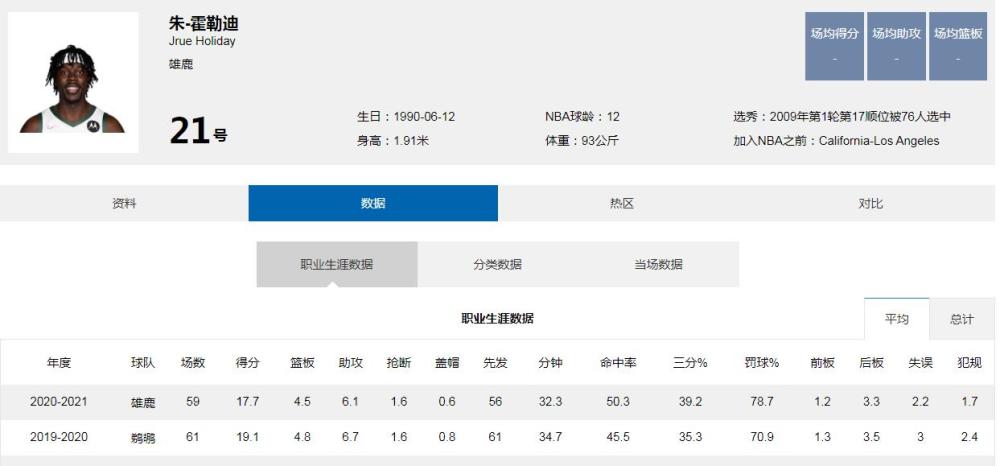1000x466 pixels.
Task: Click Jrue Holiday's player photo
Action: click(73, 82)
